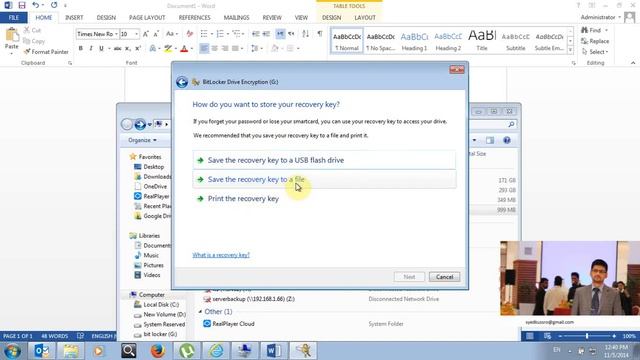Open Table Tools LAYOUT tab
640x360 pixels.
[x=365, y=18]
